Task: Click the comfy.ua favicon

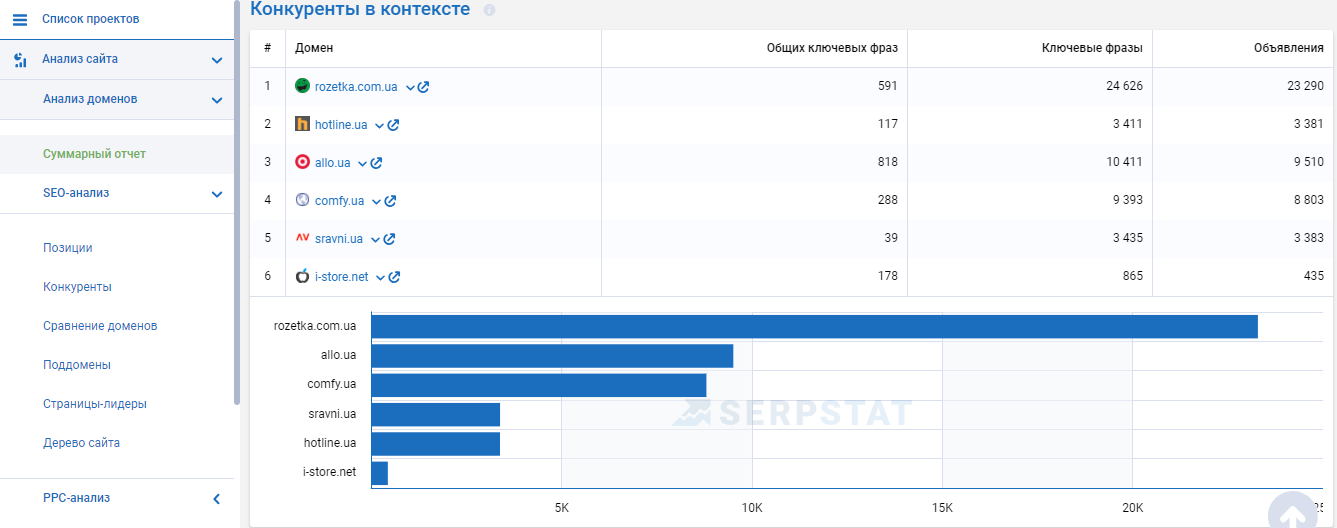Action: point(302,200)
